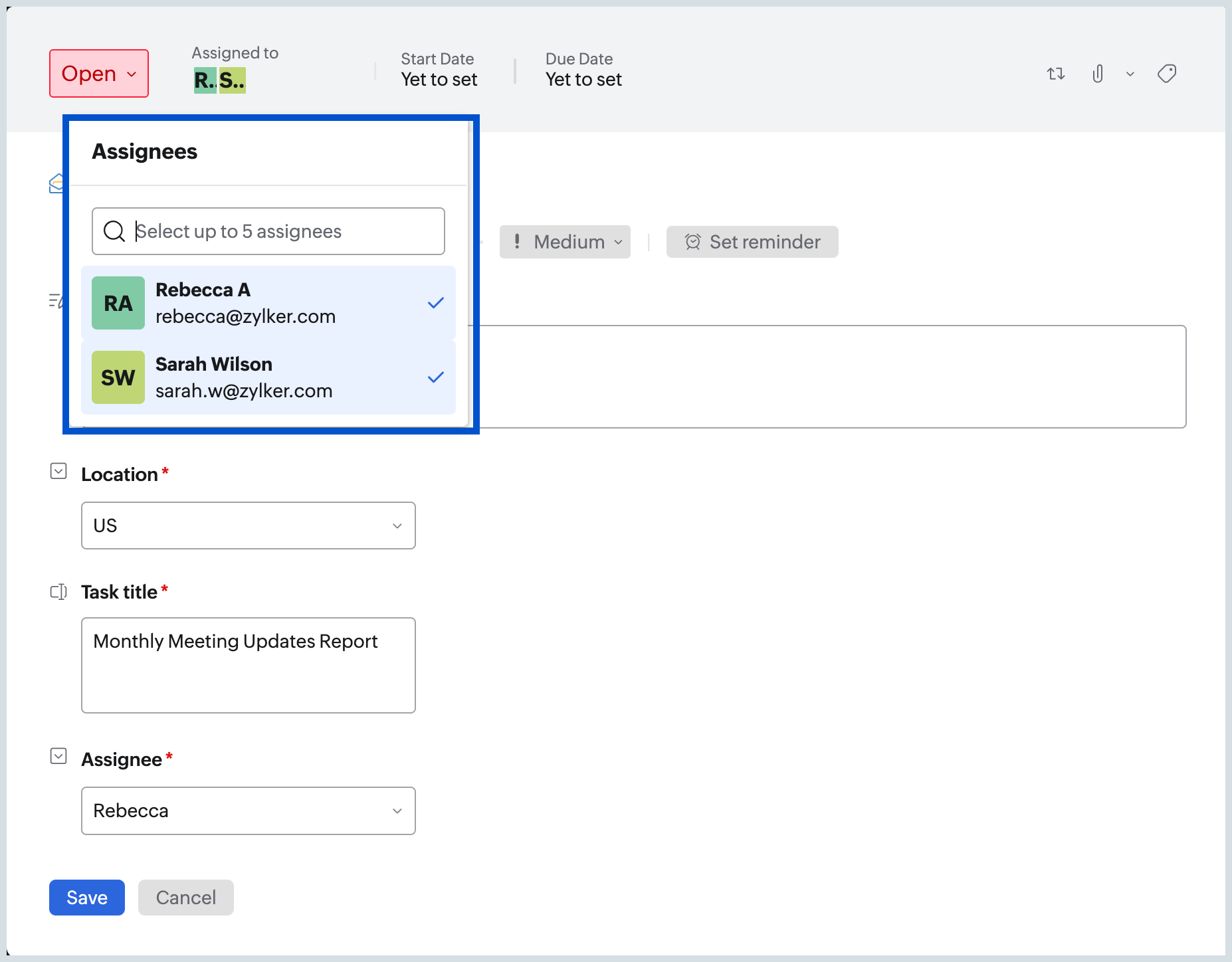Click the S.. assignee avatar chip
The height and width of the screenshot is (962, 1232).
click(233, 80)
